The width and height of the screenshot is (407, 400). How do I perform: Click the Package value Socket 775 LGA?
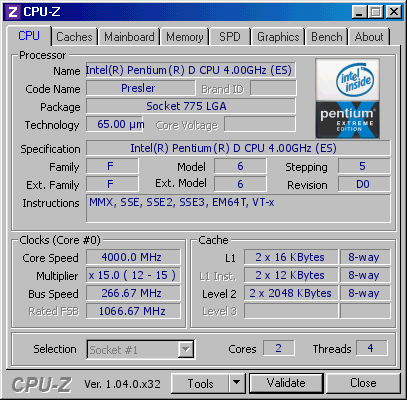[191, 106]
